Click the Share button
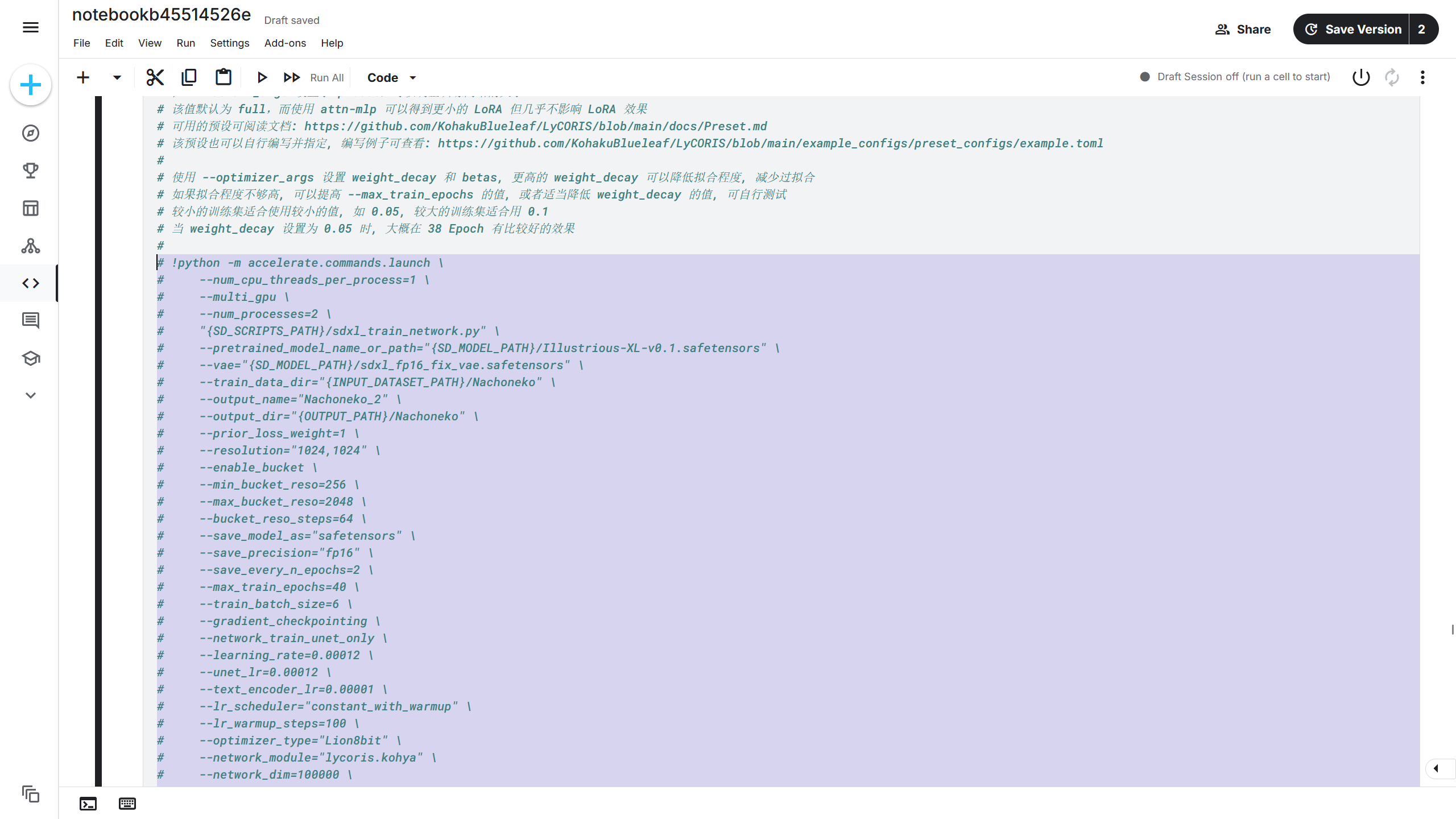 click(x=1243, y=30)
